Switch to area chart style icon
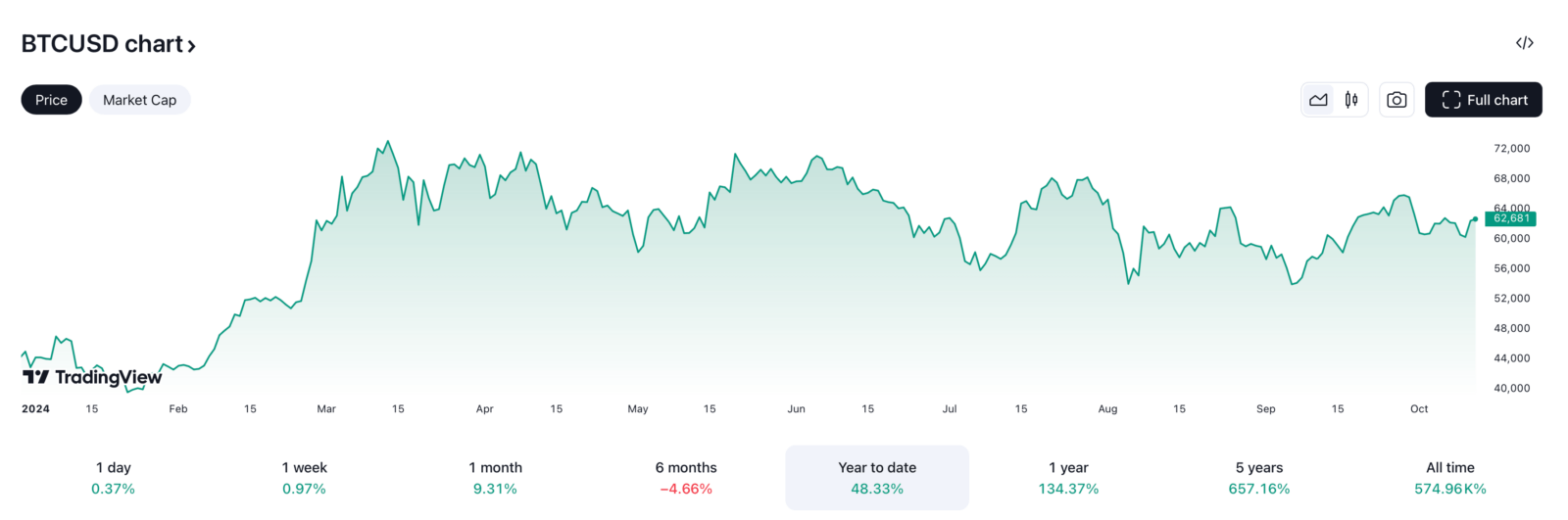The width and height of the screenshot is (1568, 520). [x=1318, y=100]
